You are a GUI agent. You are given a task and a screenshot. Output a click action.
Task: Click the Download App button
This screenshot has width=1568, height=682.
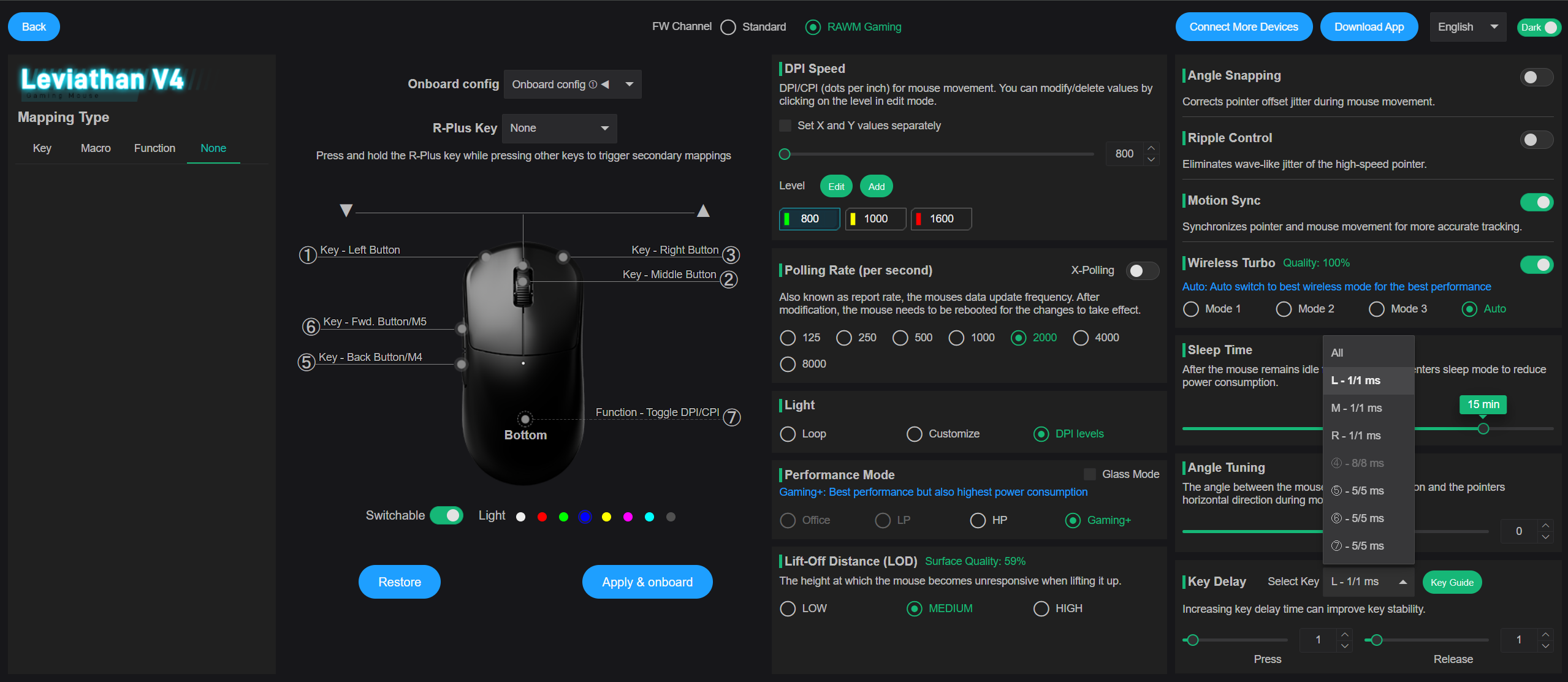tap(1369, 27)
